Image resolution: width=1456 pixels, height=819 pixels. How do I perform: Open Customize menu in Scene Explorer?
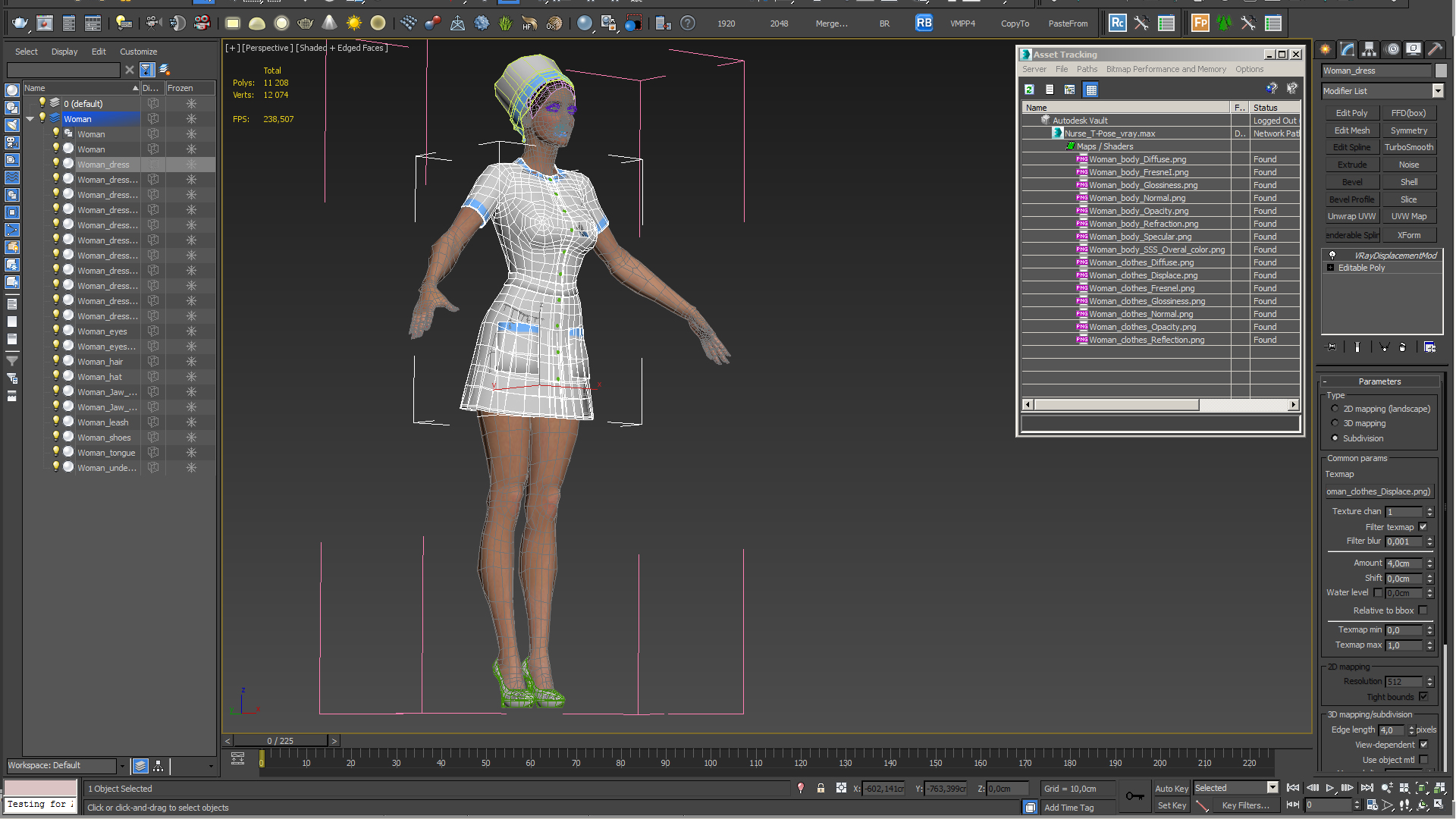[x=138, y=52]
